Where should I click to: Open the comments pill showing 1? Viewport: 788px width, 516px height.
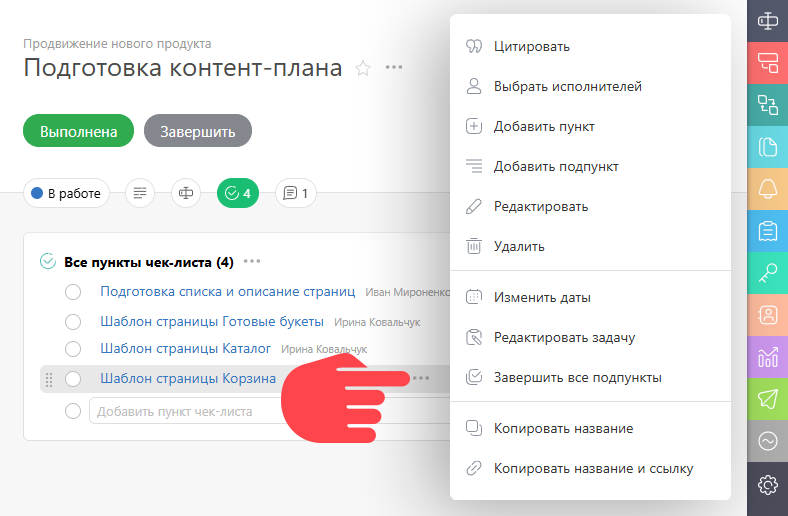(296, 193)
